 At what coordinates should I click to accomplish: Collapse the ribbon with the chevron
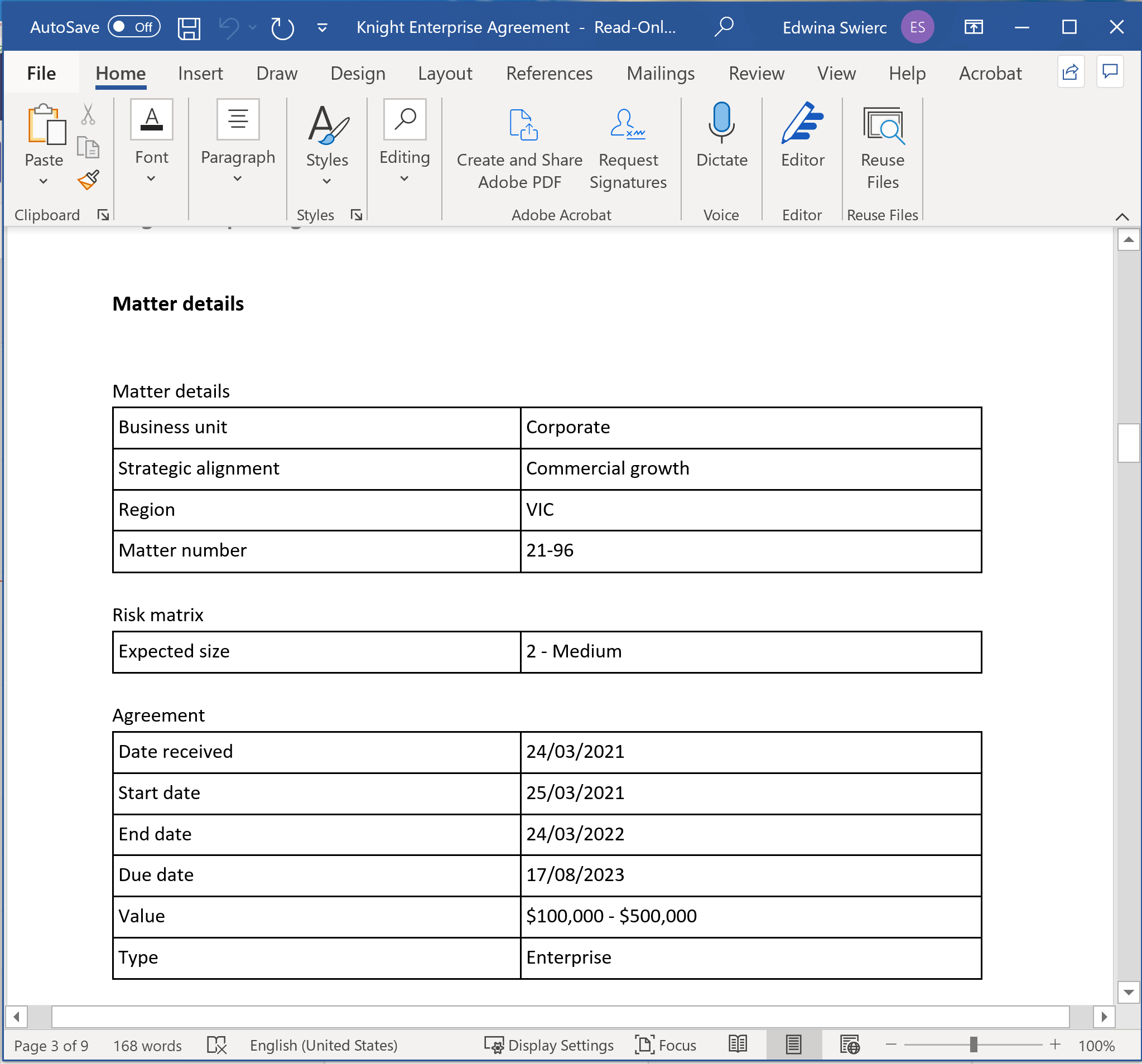coord(1122,216)
